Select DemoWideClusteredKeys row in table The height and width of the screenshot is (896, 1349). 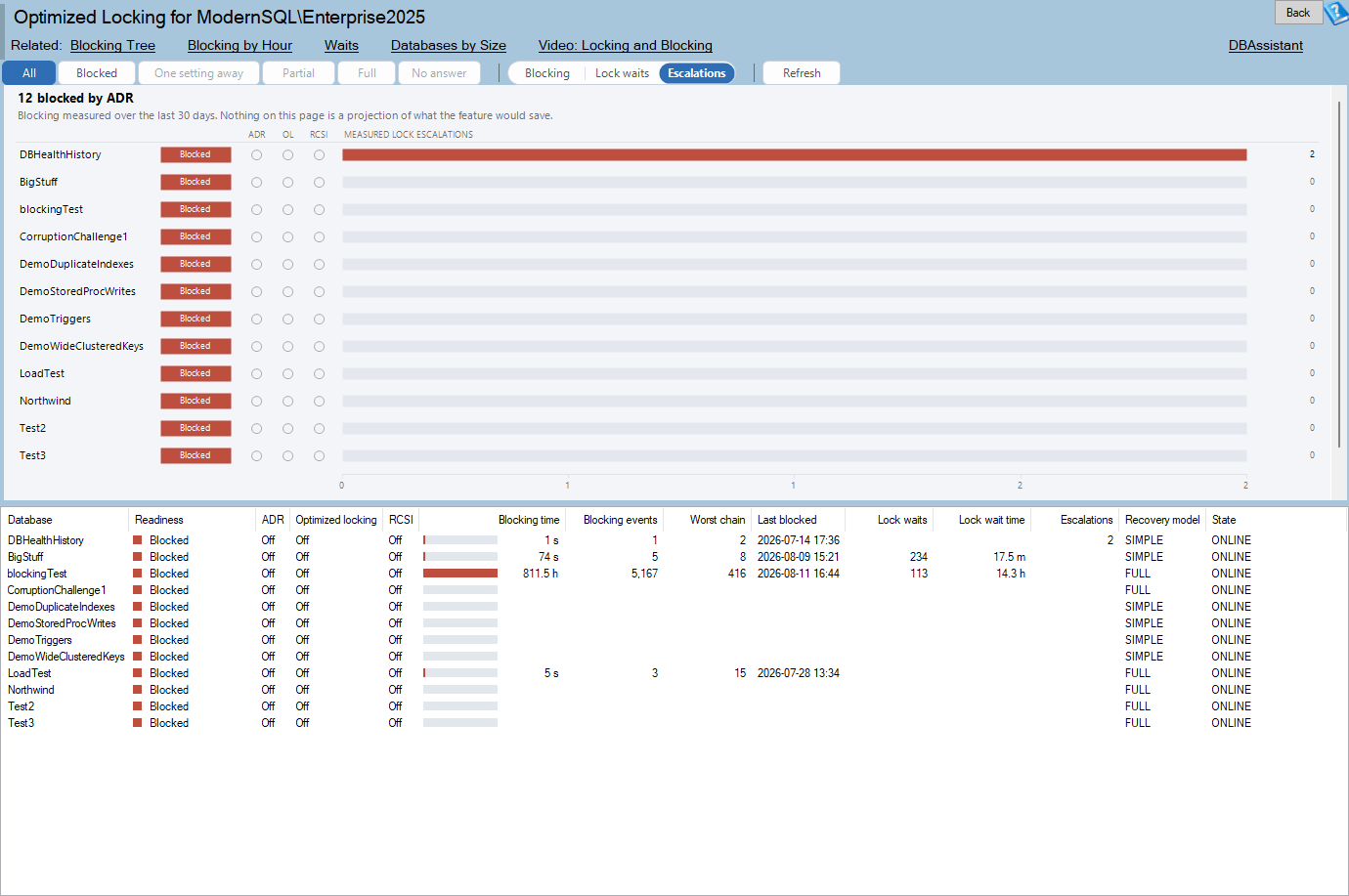pyautogui.click(x=674, y=657)
